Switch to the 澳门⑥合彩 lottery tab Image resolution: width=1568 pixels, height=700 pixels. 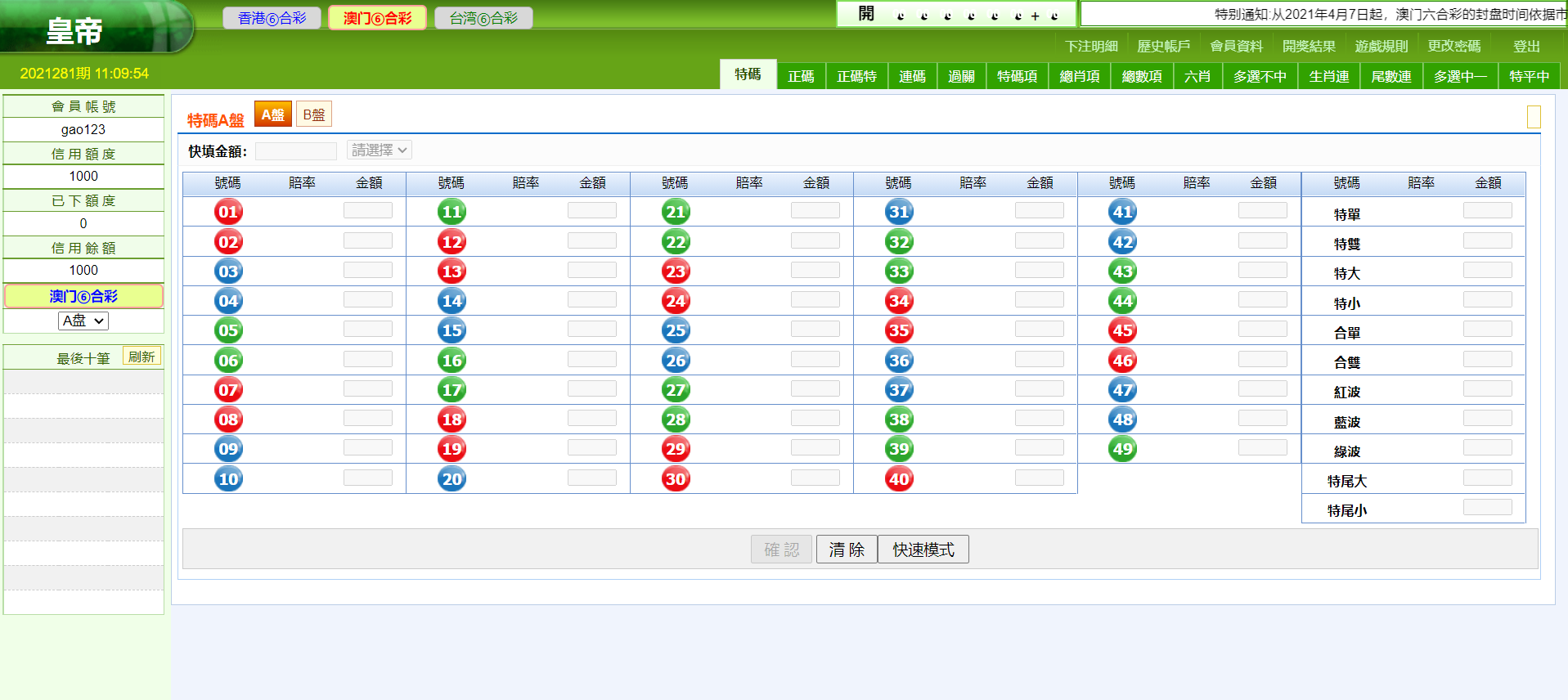(377, 18)
